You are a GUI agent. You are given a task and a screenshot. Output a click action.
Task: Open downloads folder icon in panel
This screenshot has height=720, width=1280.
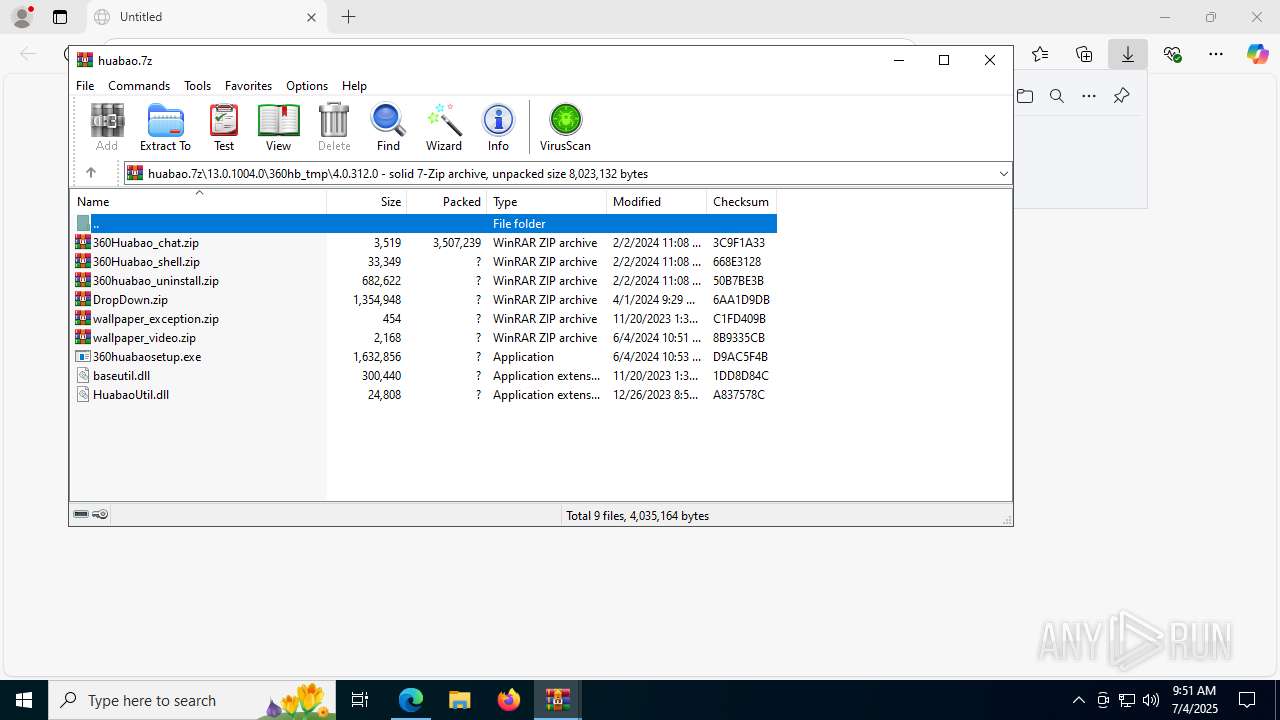(1025, 96)
